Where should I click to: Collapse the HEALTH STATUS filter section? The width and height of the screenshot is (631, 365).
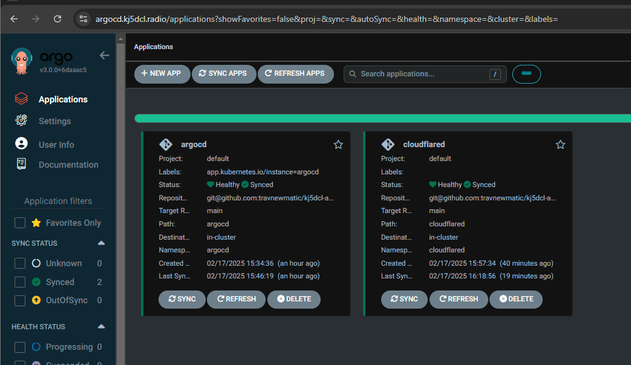point(101,326)
